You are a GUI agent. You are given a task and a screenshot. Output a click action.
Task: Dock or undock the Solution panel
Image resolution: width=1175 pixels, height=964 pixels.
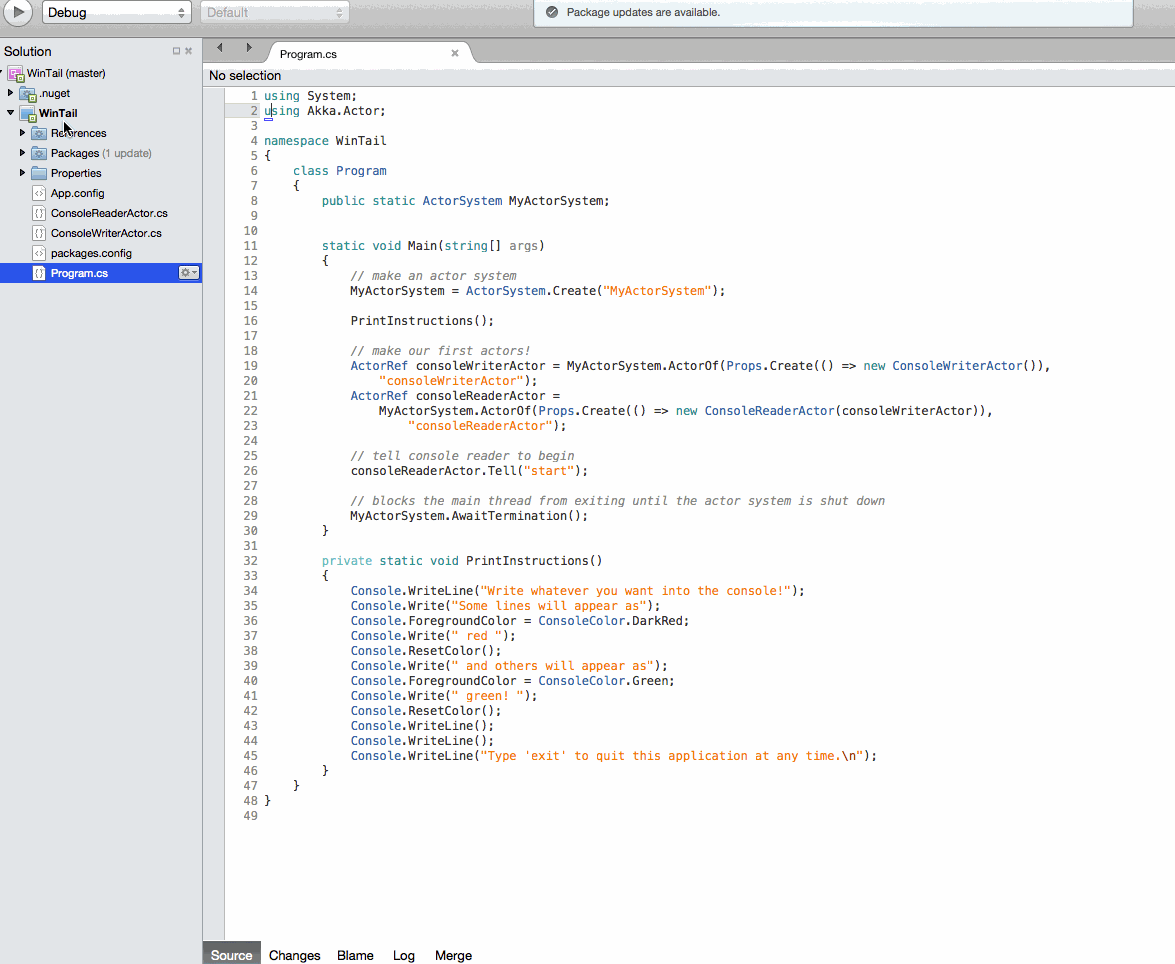point(176,51)
